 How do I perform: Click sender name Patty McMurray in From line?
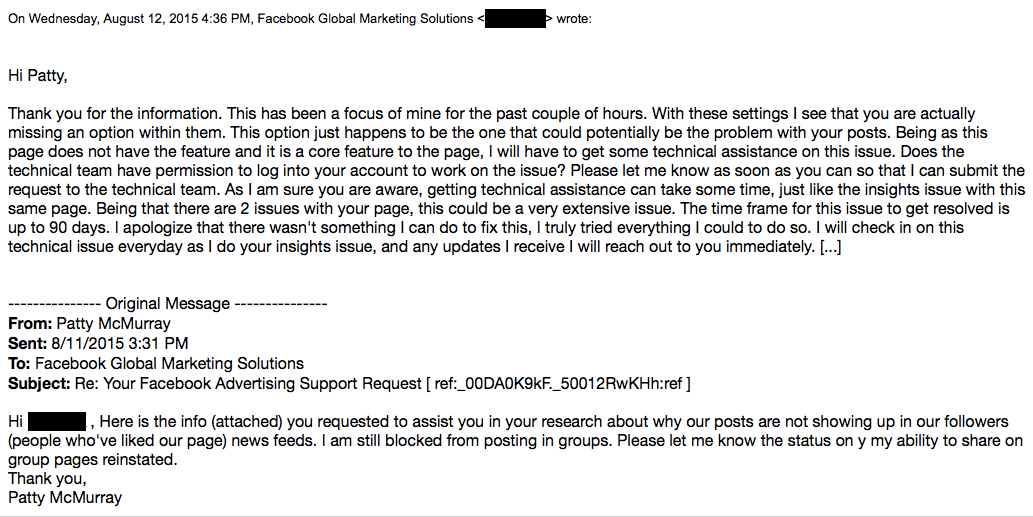coord(113,324)
